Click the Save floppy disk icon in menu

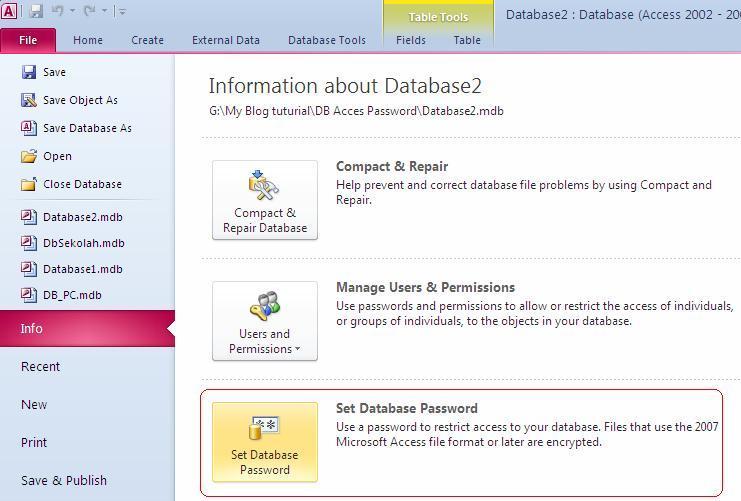click(29, 72)
